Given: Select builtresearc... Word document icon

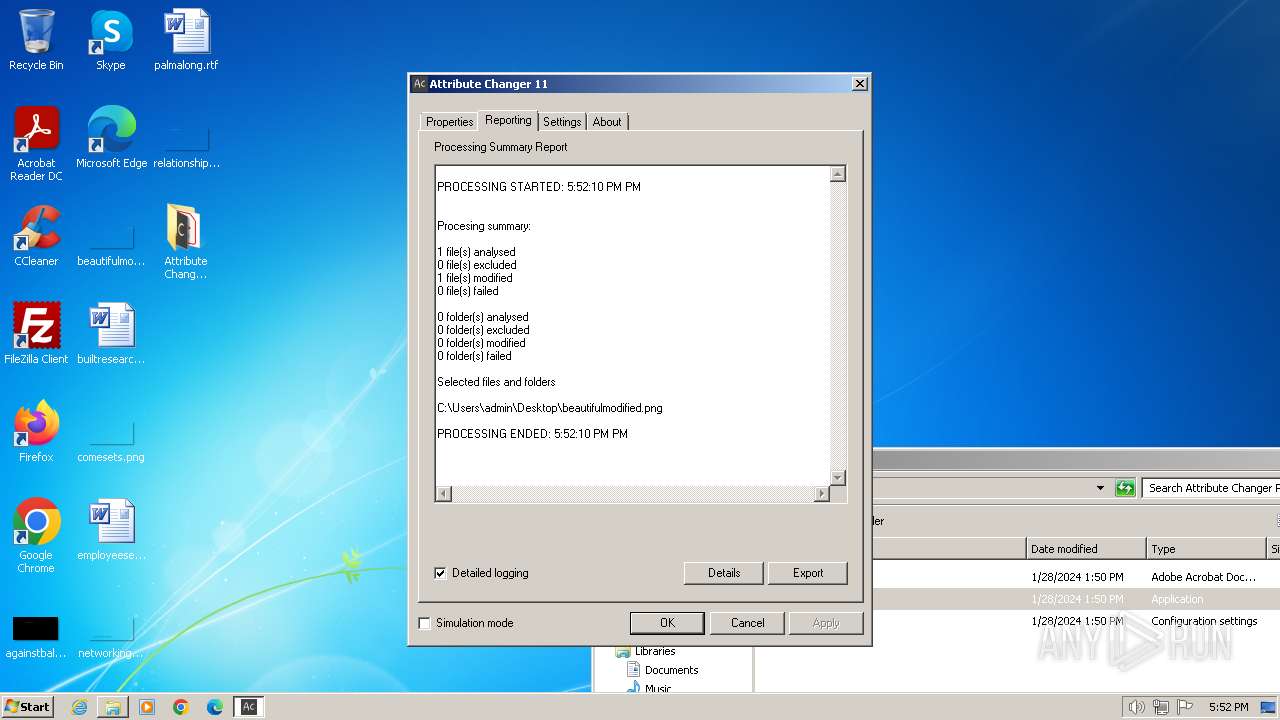Looking at the screenshot, I should pos(111,334).
